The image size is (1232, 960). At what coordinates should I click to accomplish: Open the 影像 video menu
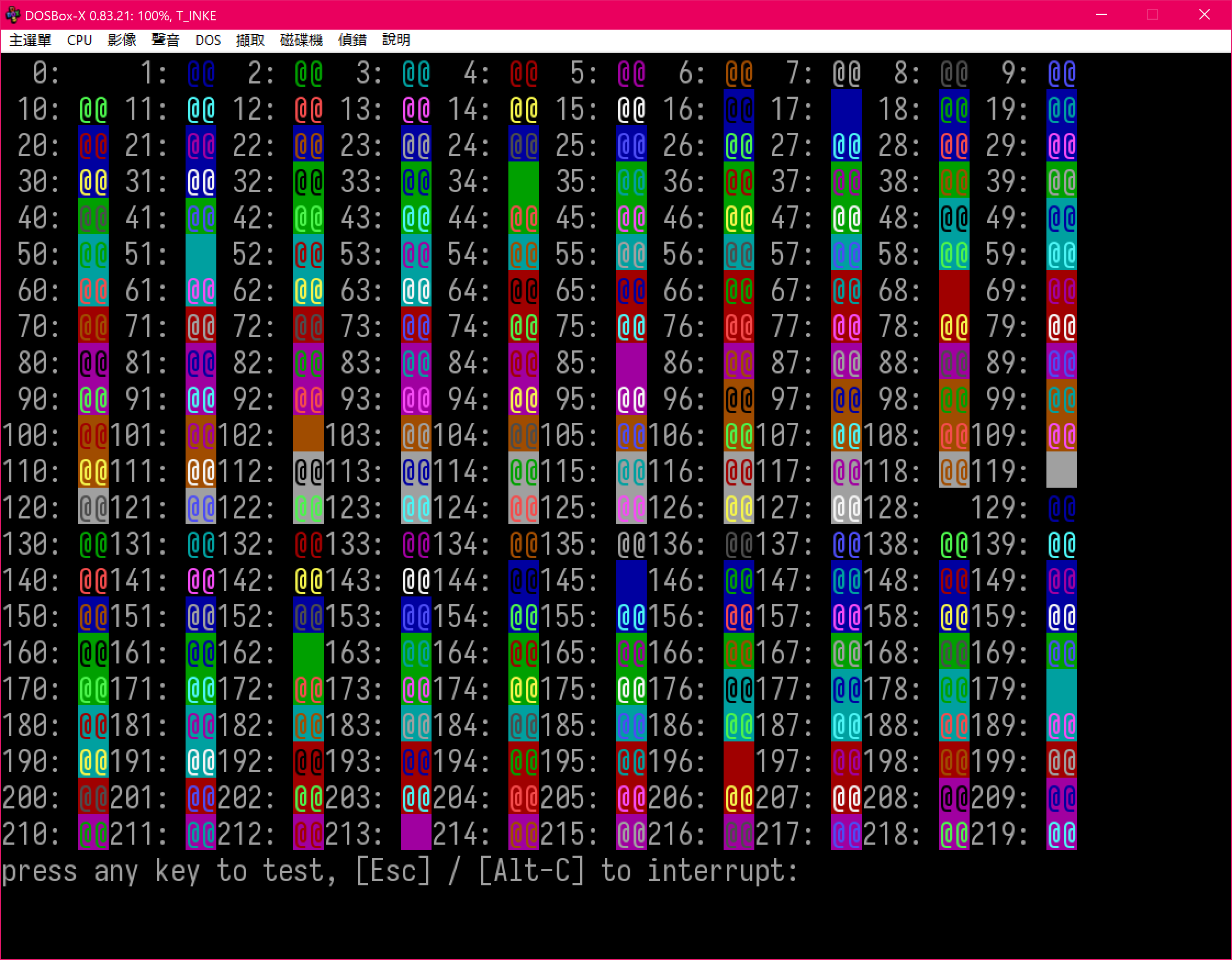(x=122, y=40)
